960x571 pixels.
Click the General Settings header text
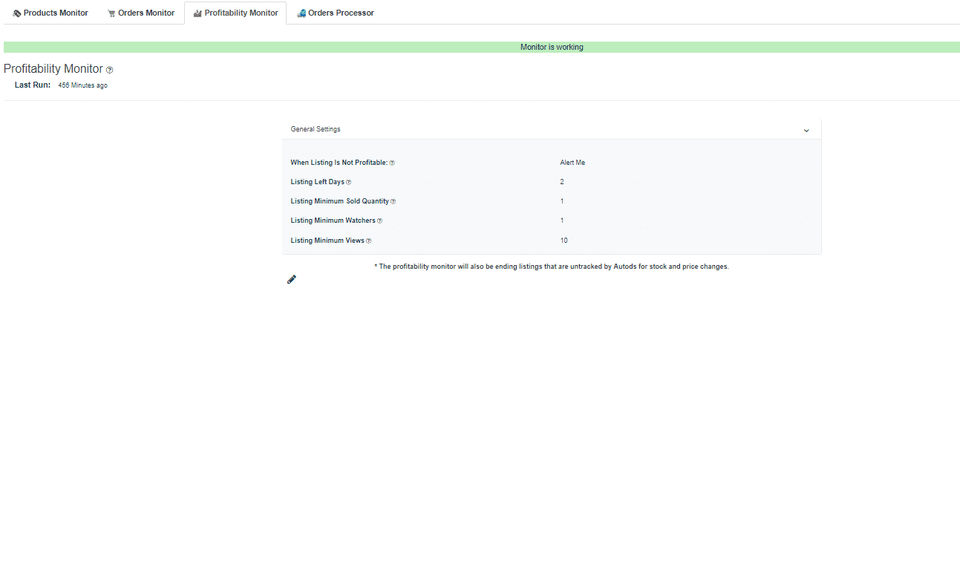(x=315, y=129)
